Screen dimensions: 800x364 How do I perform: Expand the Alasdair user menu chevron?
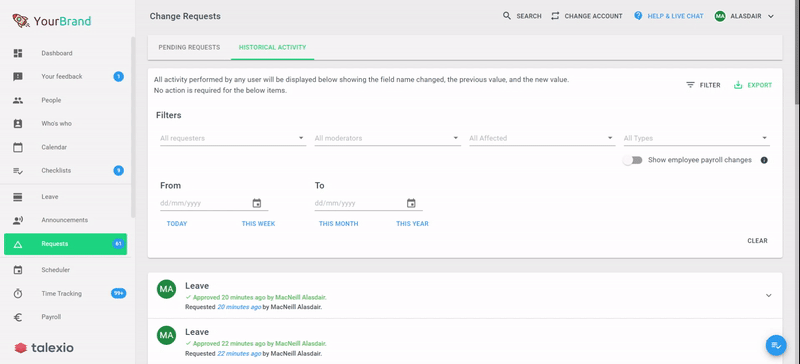point(771,16)
